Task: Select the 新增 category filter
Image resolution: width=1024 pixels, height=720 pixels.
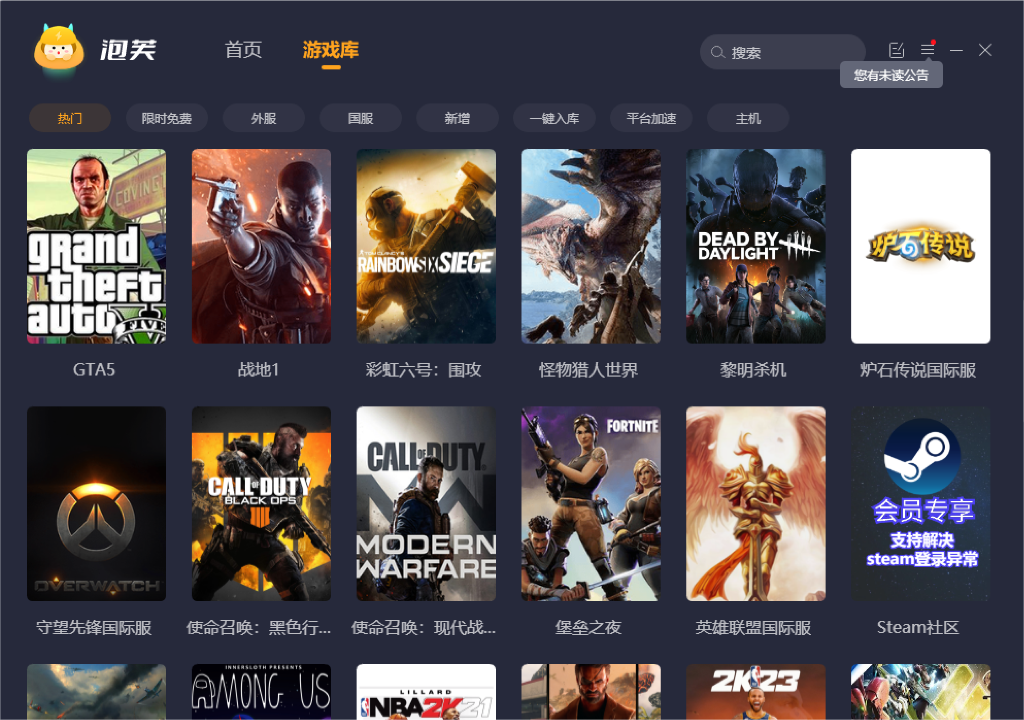Action: (457, 118)
